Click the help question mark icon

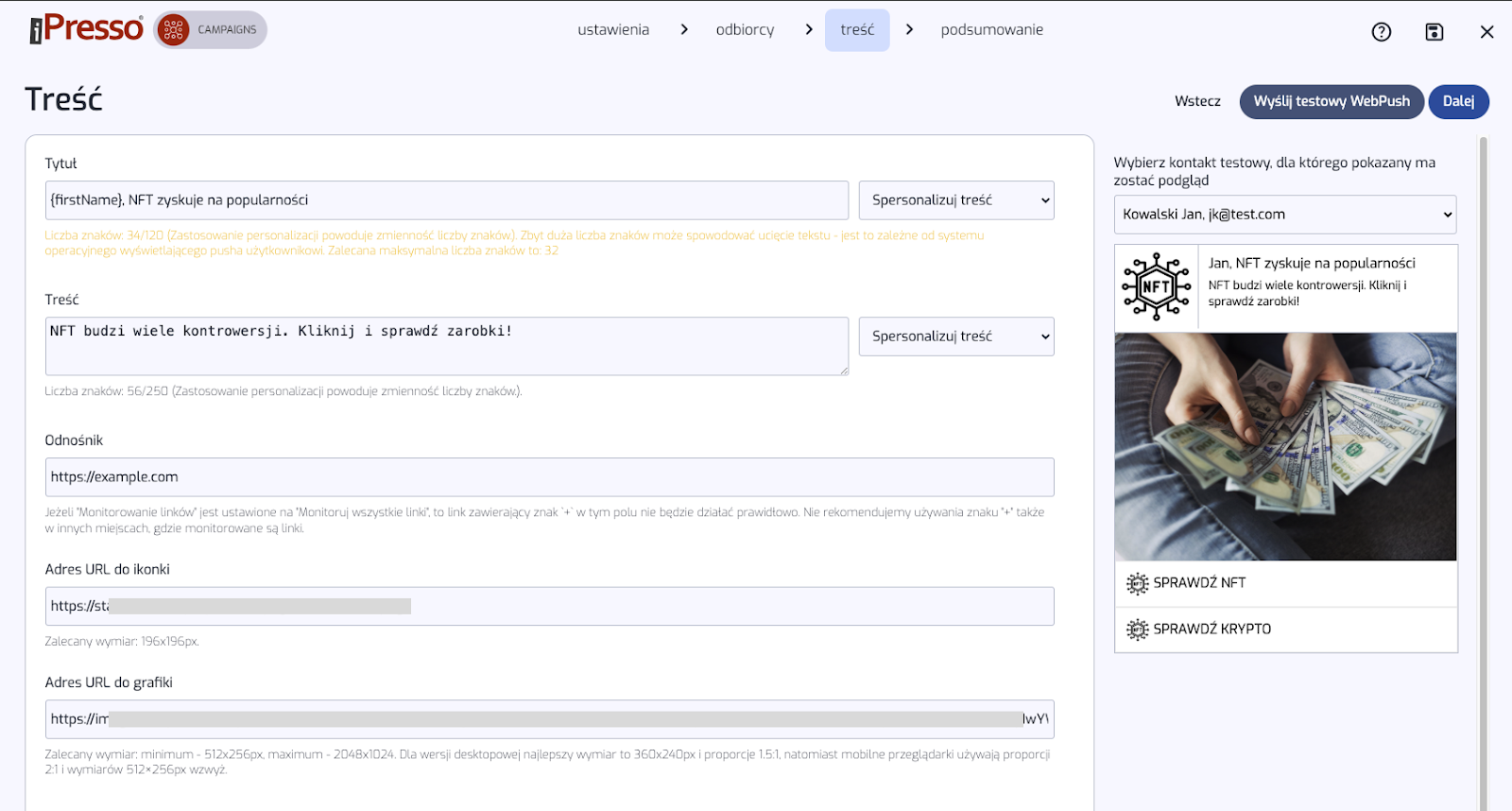pos(1381,32)
